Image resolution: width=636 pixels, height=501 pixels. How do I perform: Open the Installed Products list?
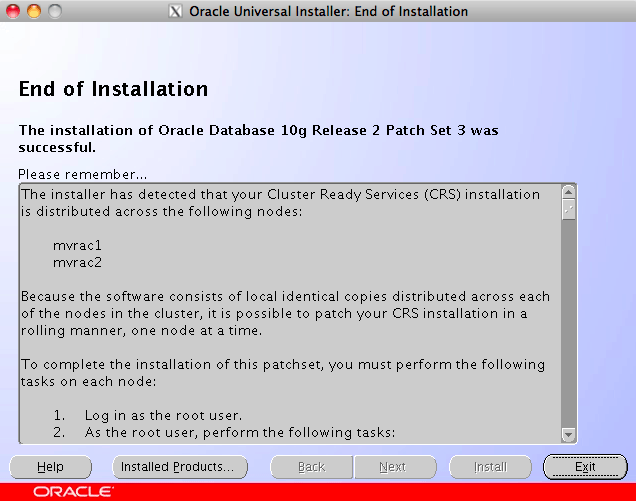178,467
